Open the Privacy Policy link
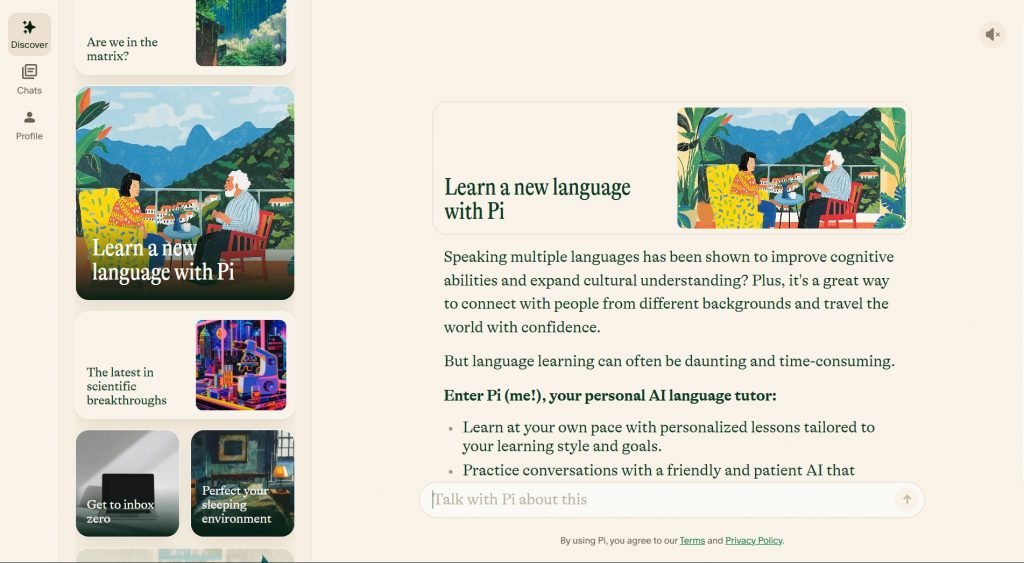Image resolution: width=1024 pixels, height=563 pixels. tap(754, 541)
